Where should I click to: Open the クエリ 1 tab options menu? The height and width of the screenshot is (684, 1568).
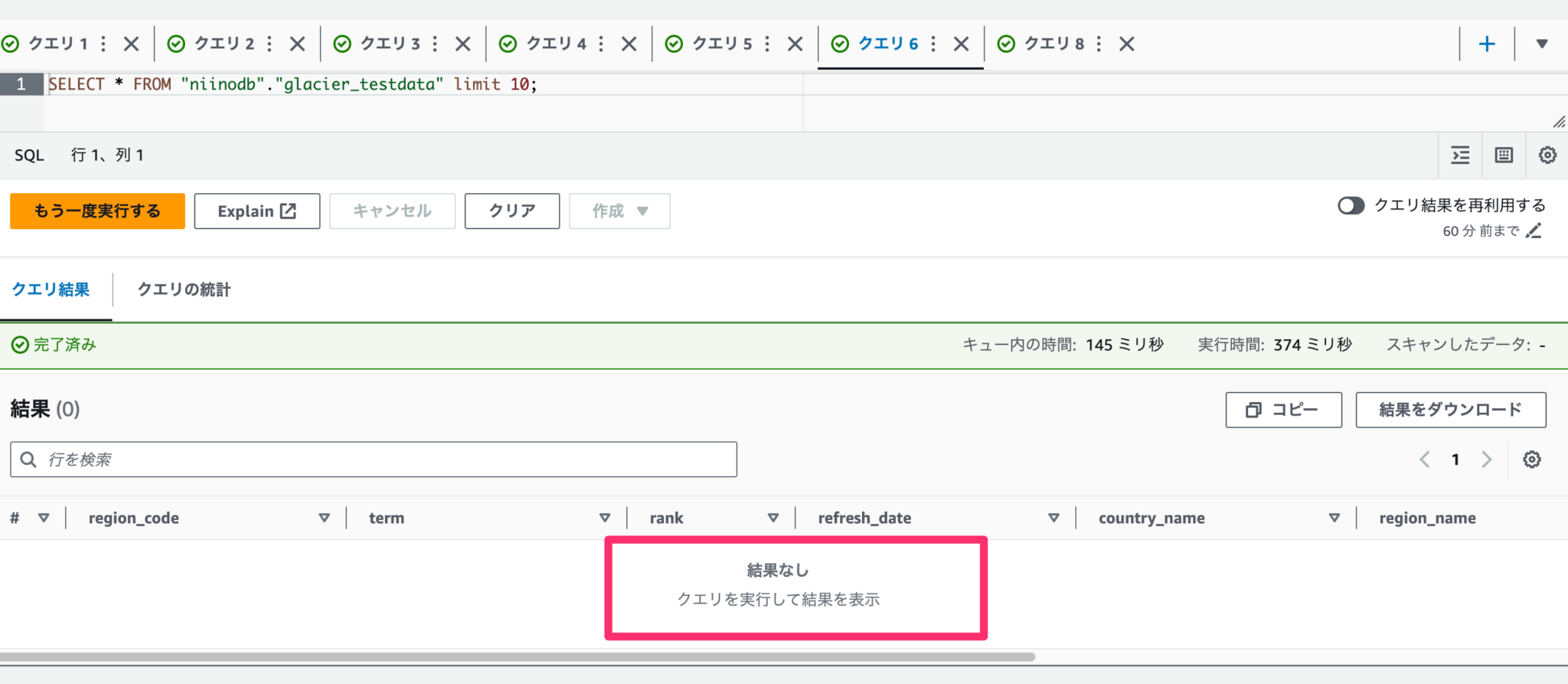(103, 44)
